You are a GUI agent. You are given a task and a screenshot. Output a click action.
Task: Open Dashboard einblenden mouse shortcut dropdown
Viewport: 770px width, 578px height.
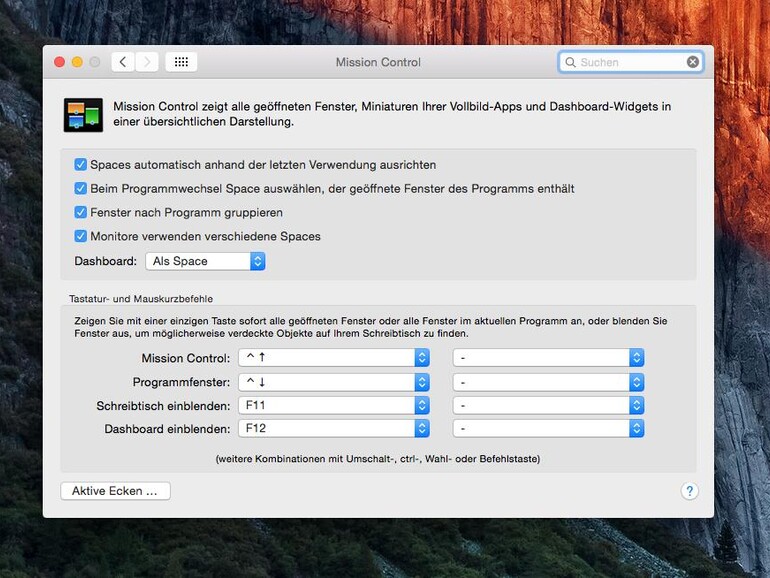point(549,428)
